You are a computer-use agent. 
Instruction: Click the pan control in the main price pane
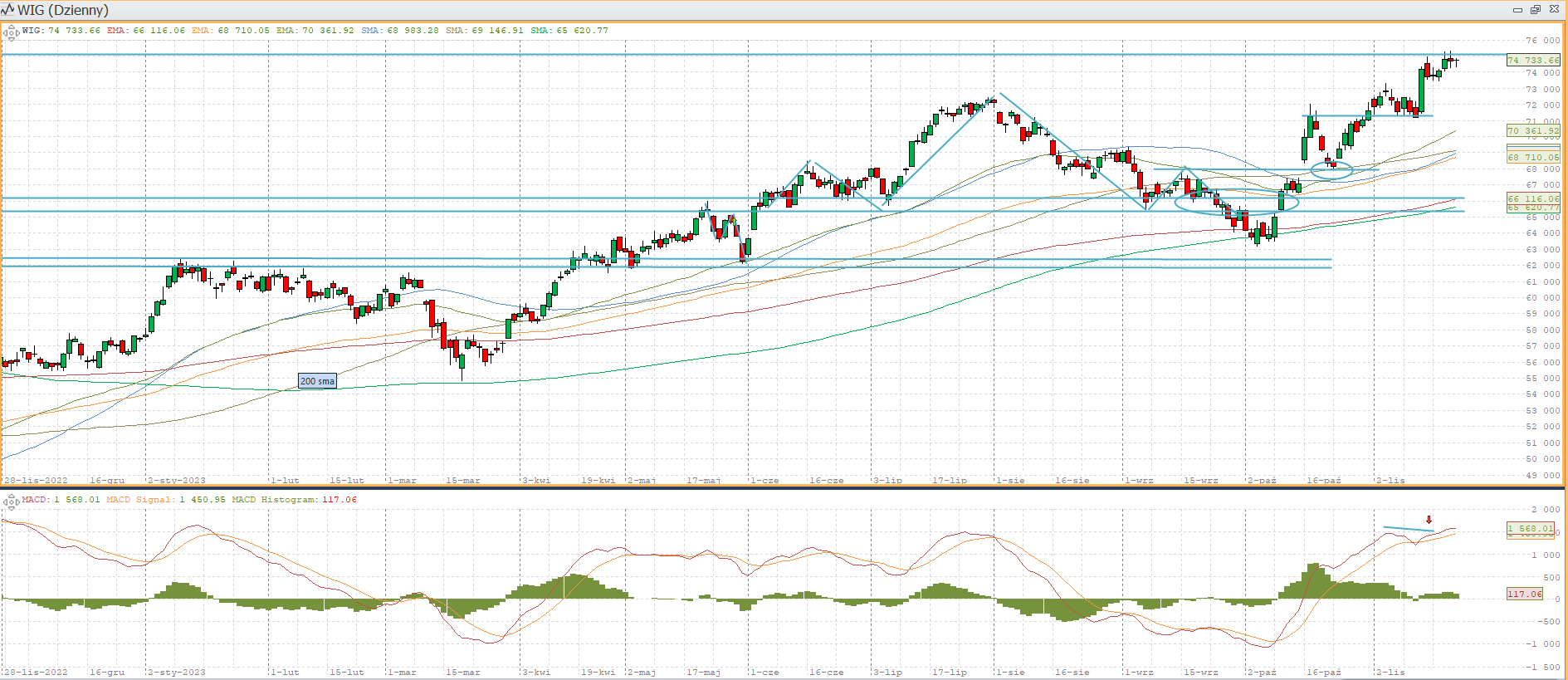click(x=11, y=33)
